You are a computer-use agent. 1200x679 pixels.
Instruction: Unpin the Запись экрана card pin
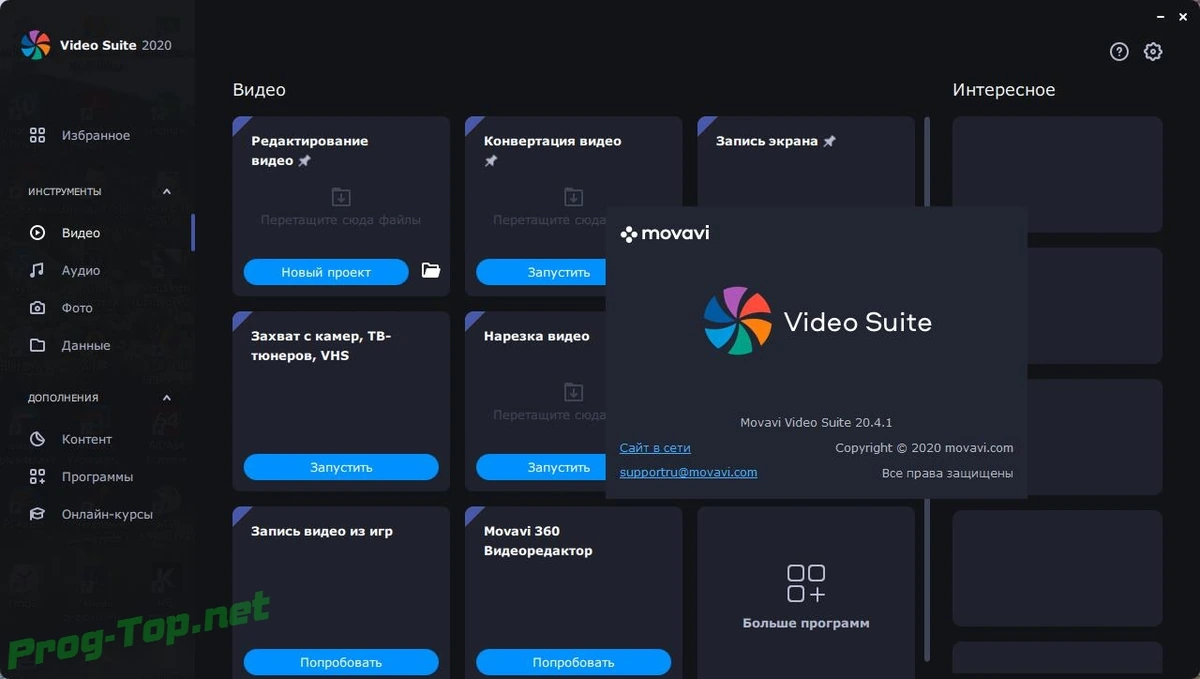(829, 142)
